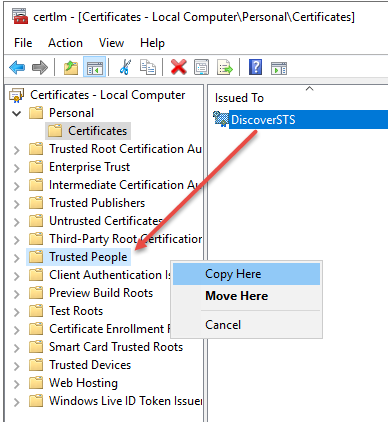Expand the Enterprise Trust node

click(x=16, y=167)
